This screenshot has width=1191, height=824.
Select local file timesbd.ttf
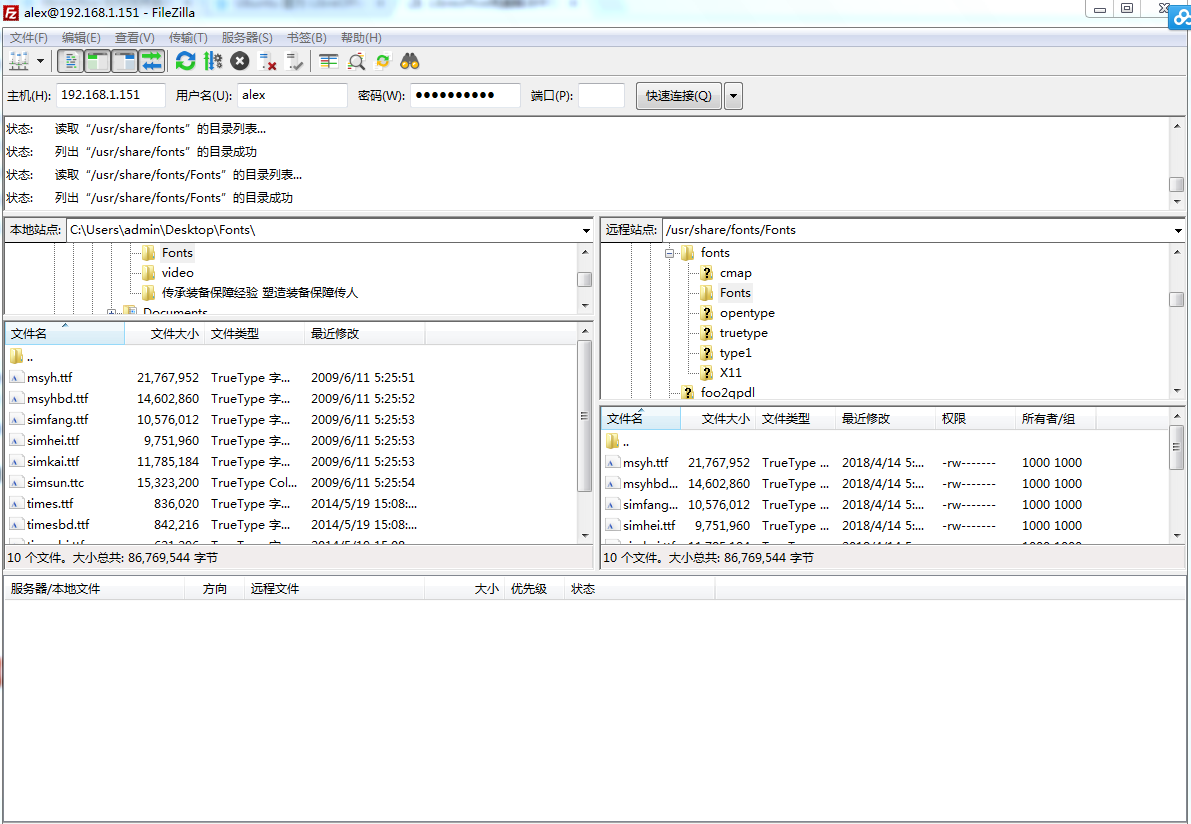click(x=58, y=525)
